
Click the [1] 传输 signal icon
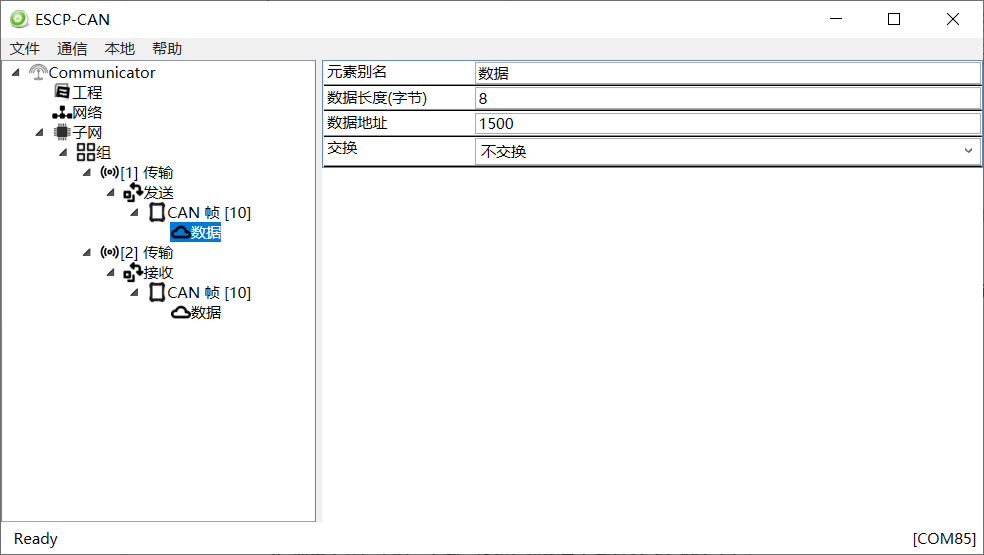pos(110,172)
